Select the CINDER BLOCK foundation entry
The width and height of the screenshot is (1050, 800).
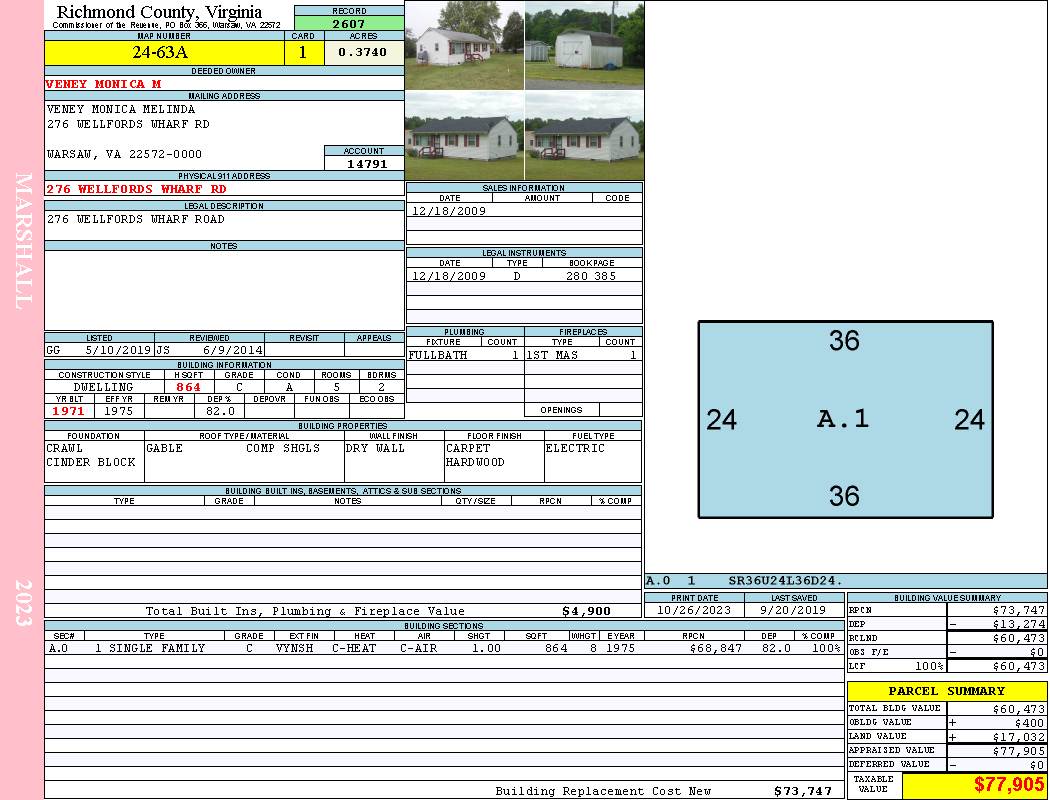tap(90, 462)
